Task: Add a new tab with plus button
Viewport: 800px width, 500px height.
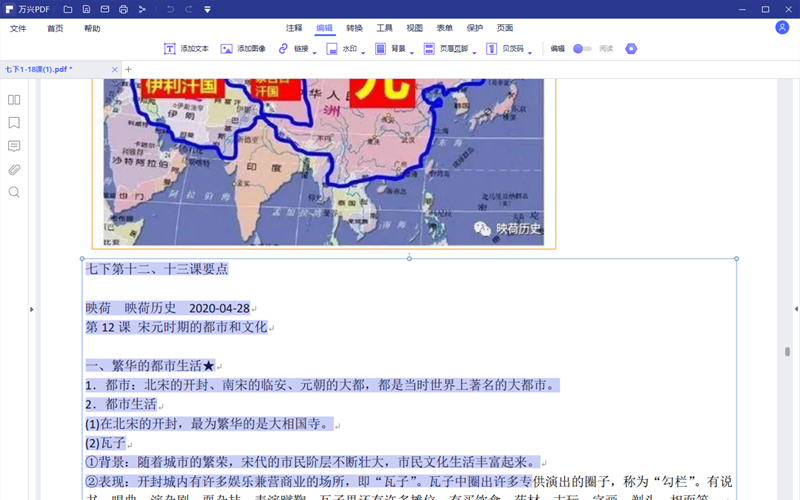Action: [128, 69]
